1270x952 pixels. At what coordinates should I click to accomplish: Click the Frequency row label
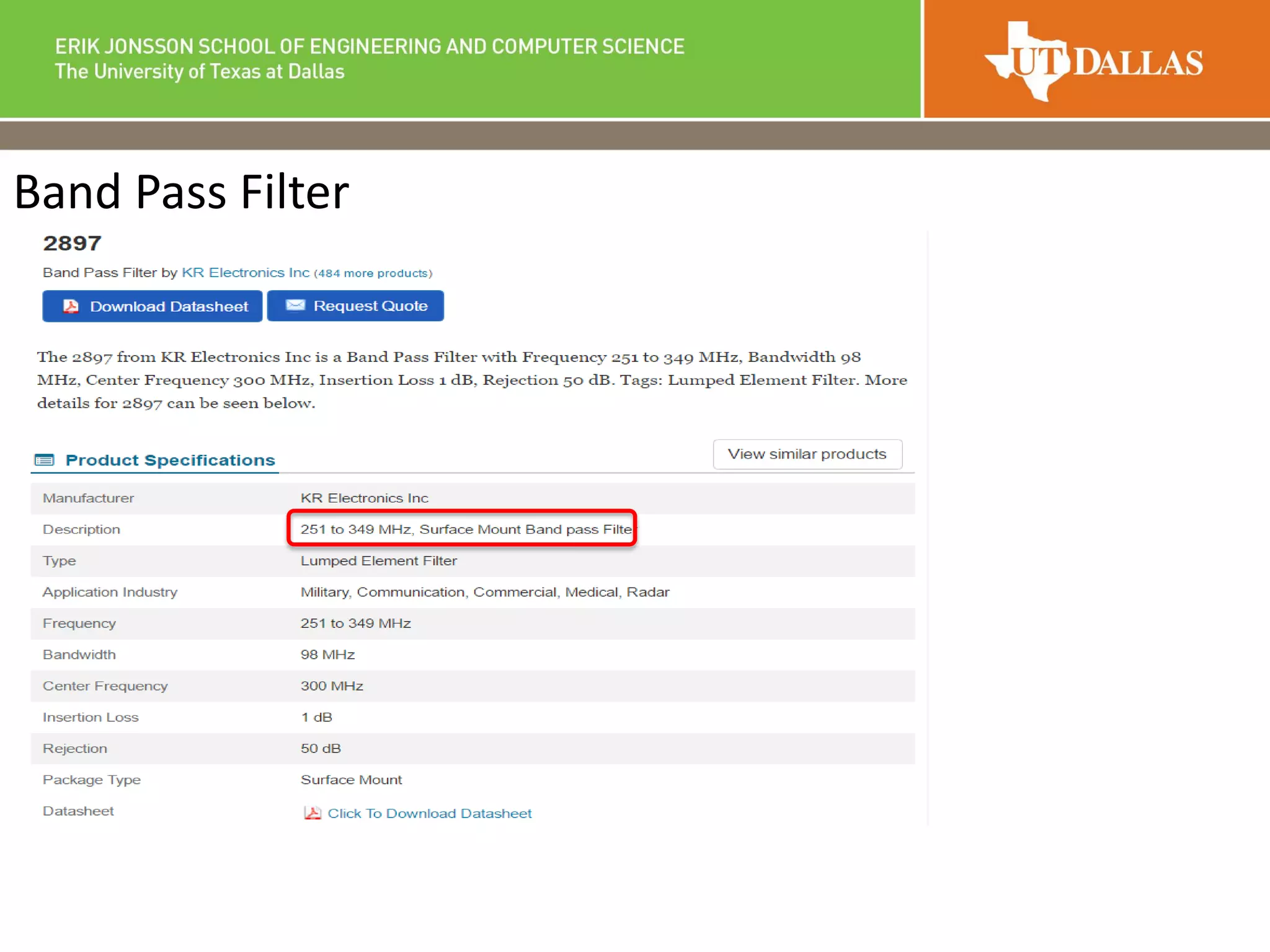tap(79, 624)
